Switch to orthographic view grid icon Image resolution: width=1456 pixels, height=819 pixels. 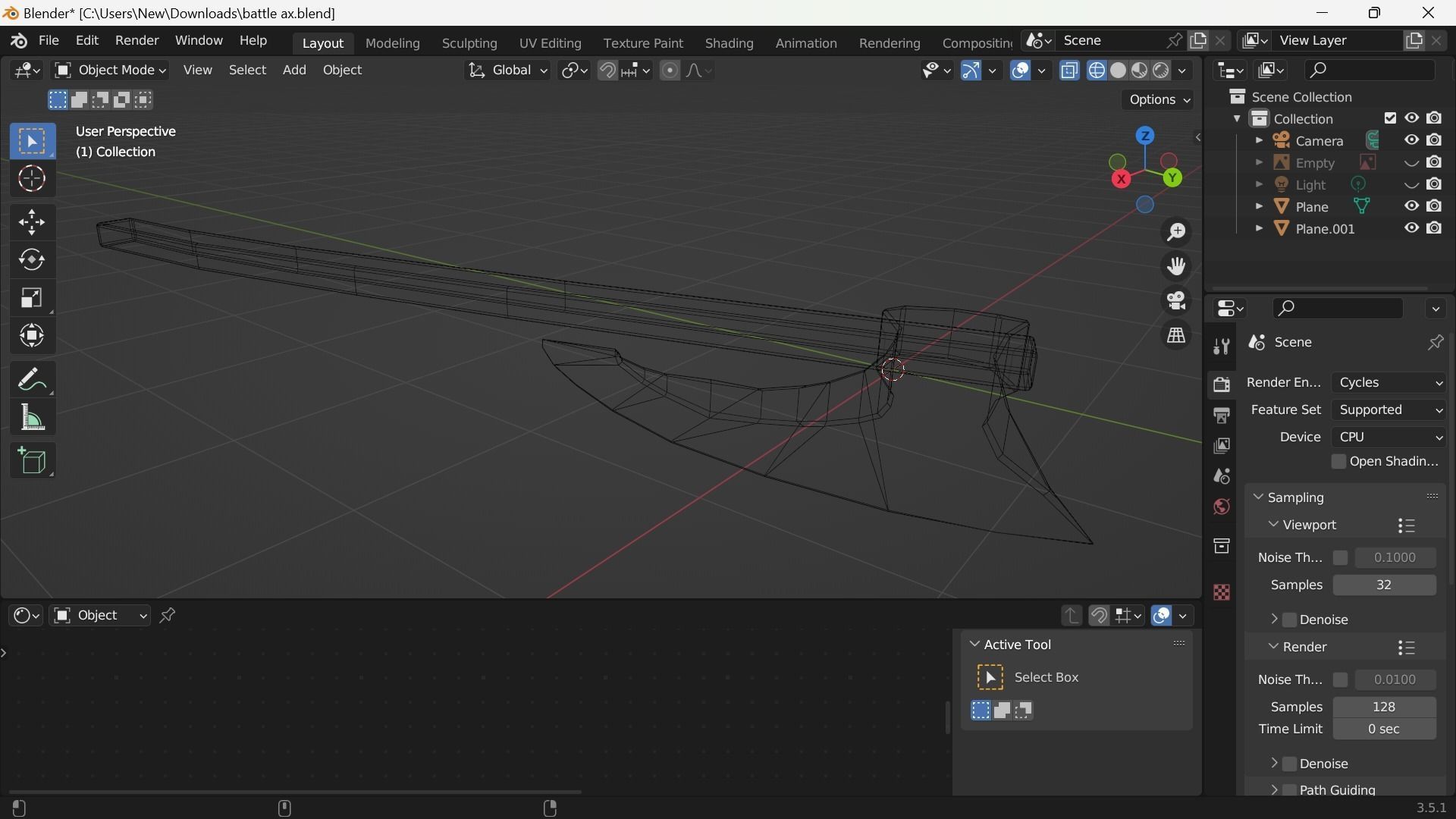pyautogui.click(x=1176, y=336)
